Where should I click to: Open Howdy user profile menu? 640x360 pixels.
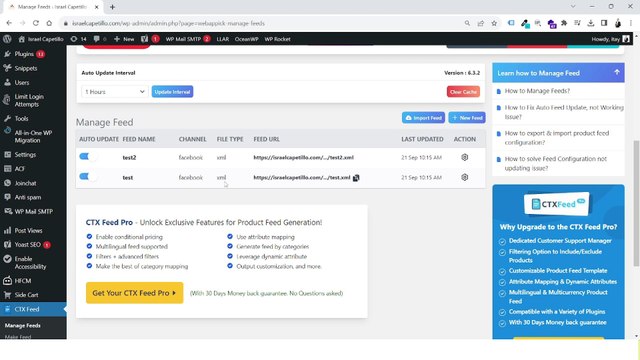tap(610, 39)
